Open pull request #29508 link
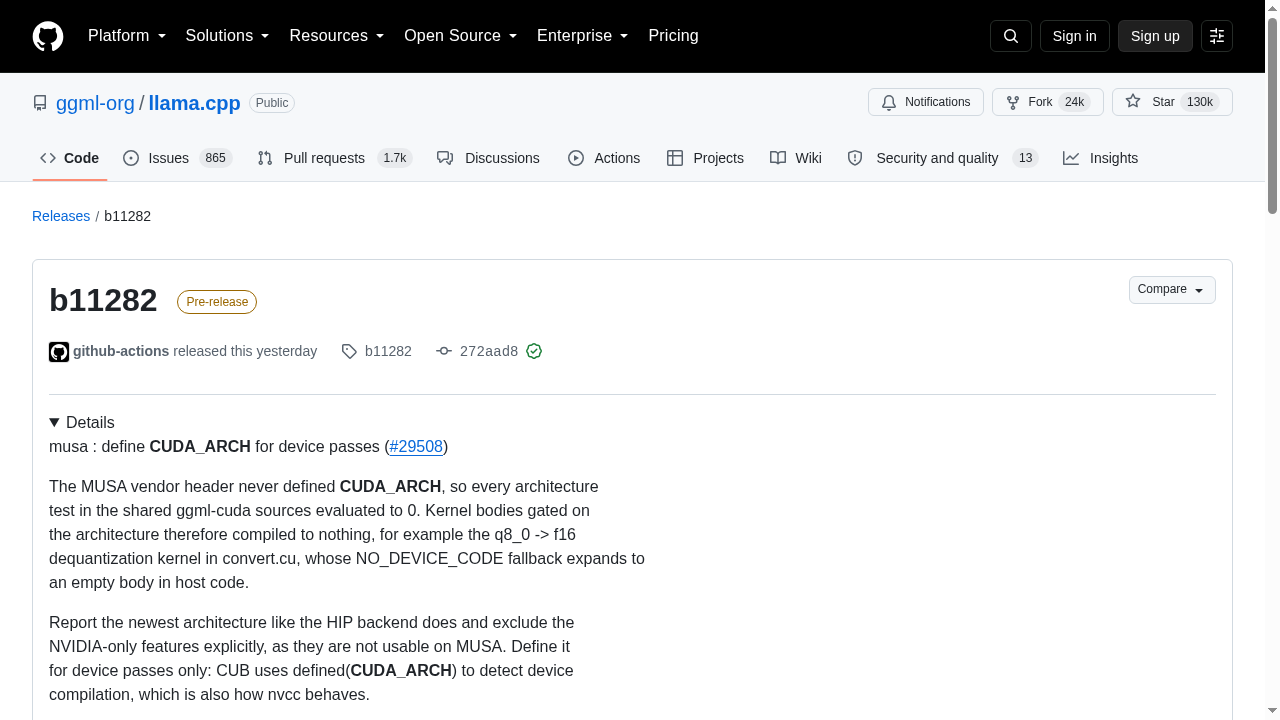Viewport: 1280px width, 720px height. [x=416, y=446]
